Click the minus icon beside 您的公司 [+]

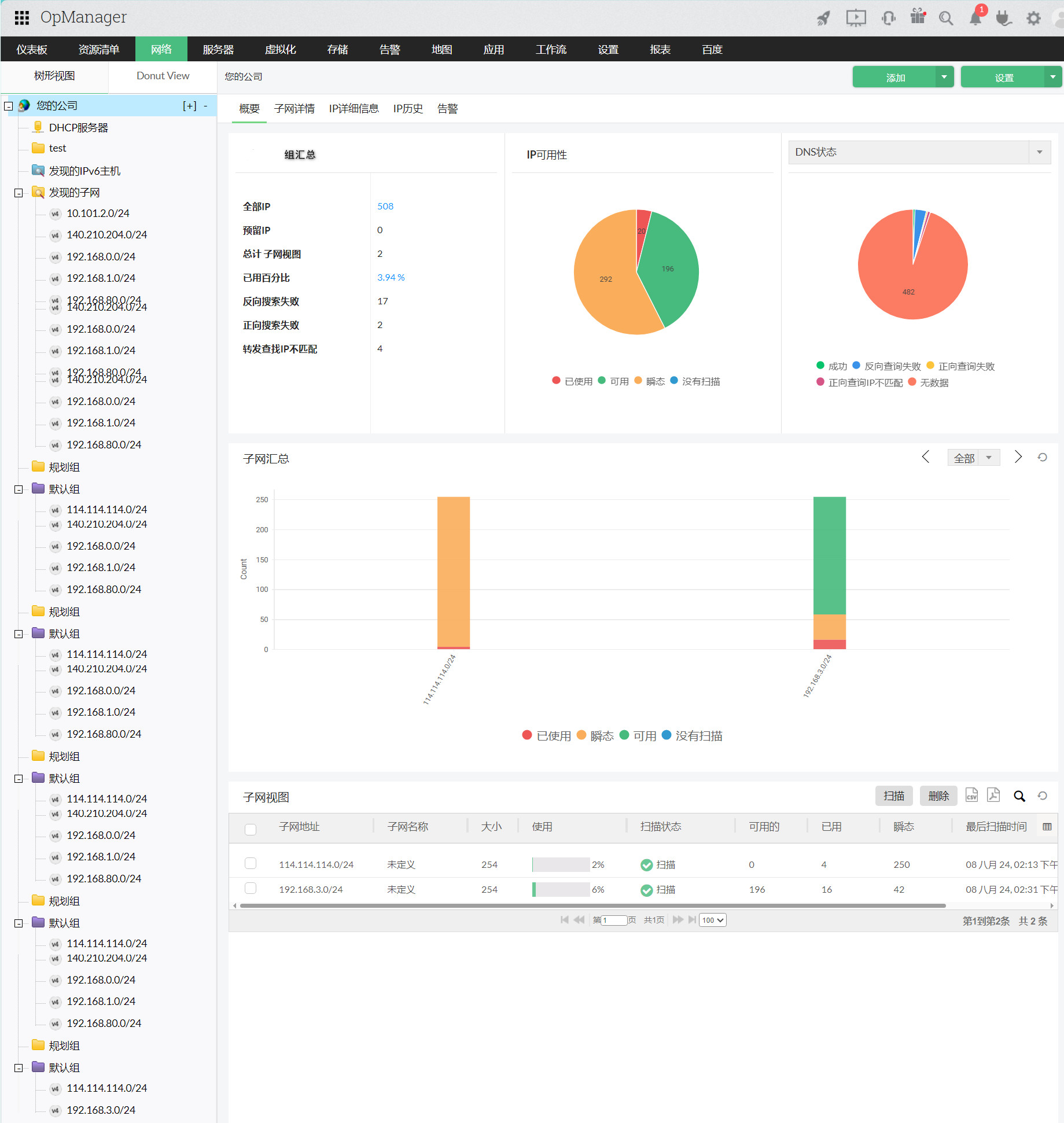tap(205, 105)
